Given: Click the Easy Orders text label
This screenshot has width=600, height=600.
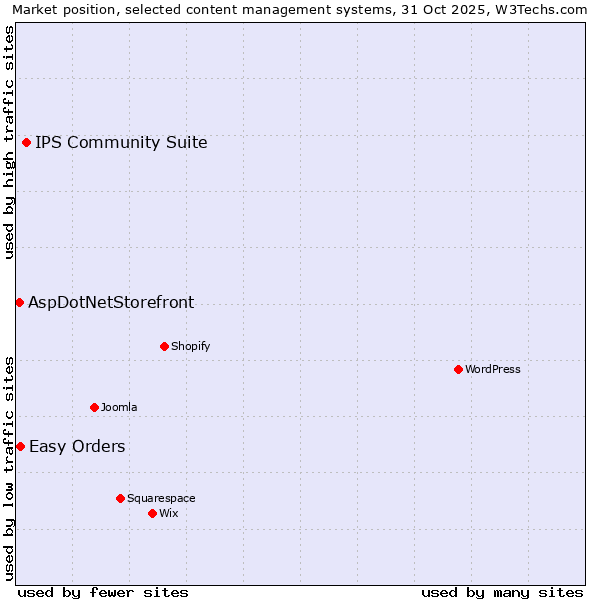Looking at the screenshot, I should (x=77, y=446).
